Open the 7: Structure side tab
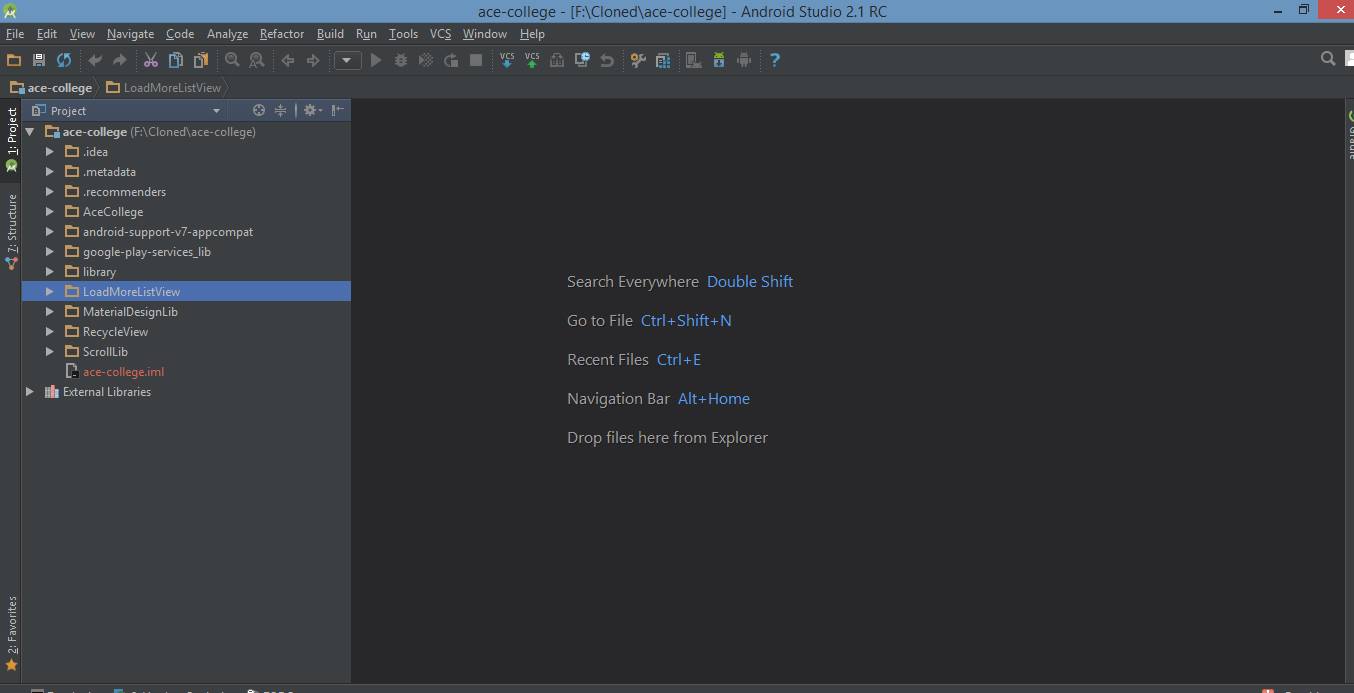The height and width of the screenshot is (693, 1354). tap(11, 232)
